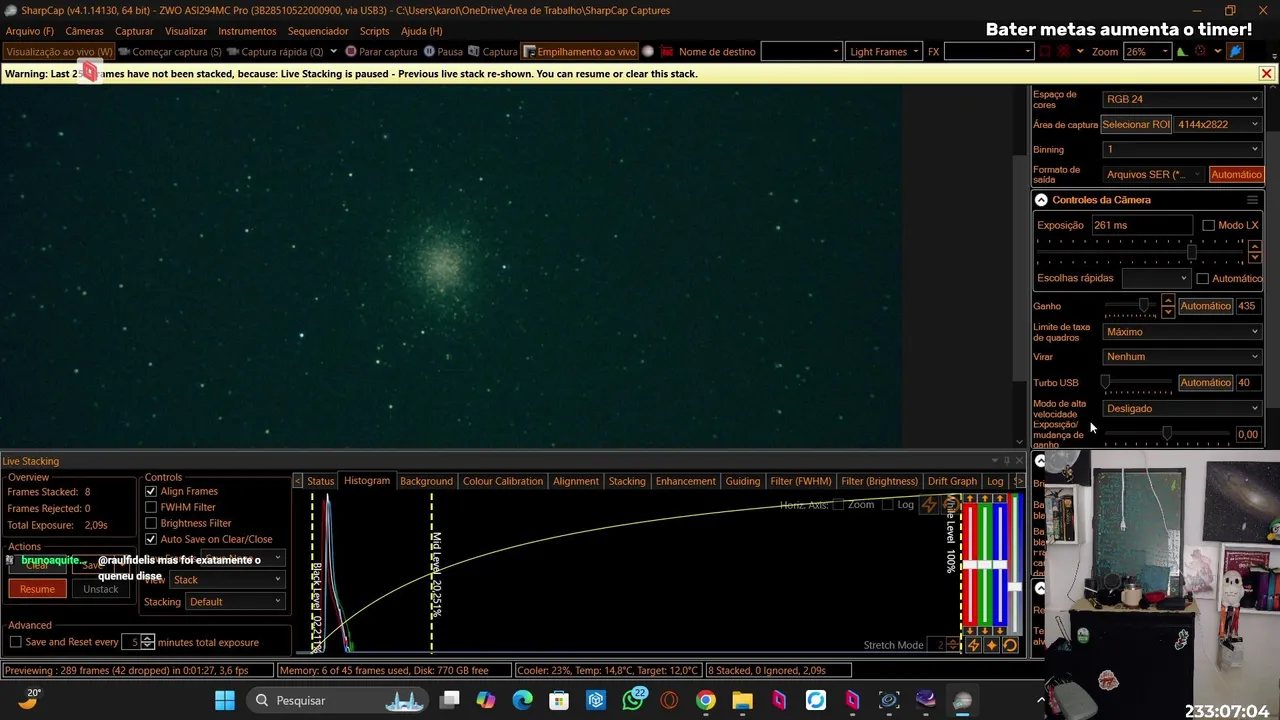Toggle Align Frames checkbox

point(151,491)
